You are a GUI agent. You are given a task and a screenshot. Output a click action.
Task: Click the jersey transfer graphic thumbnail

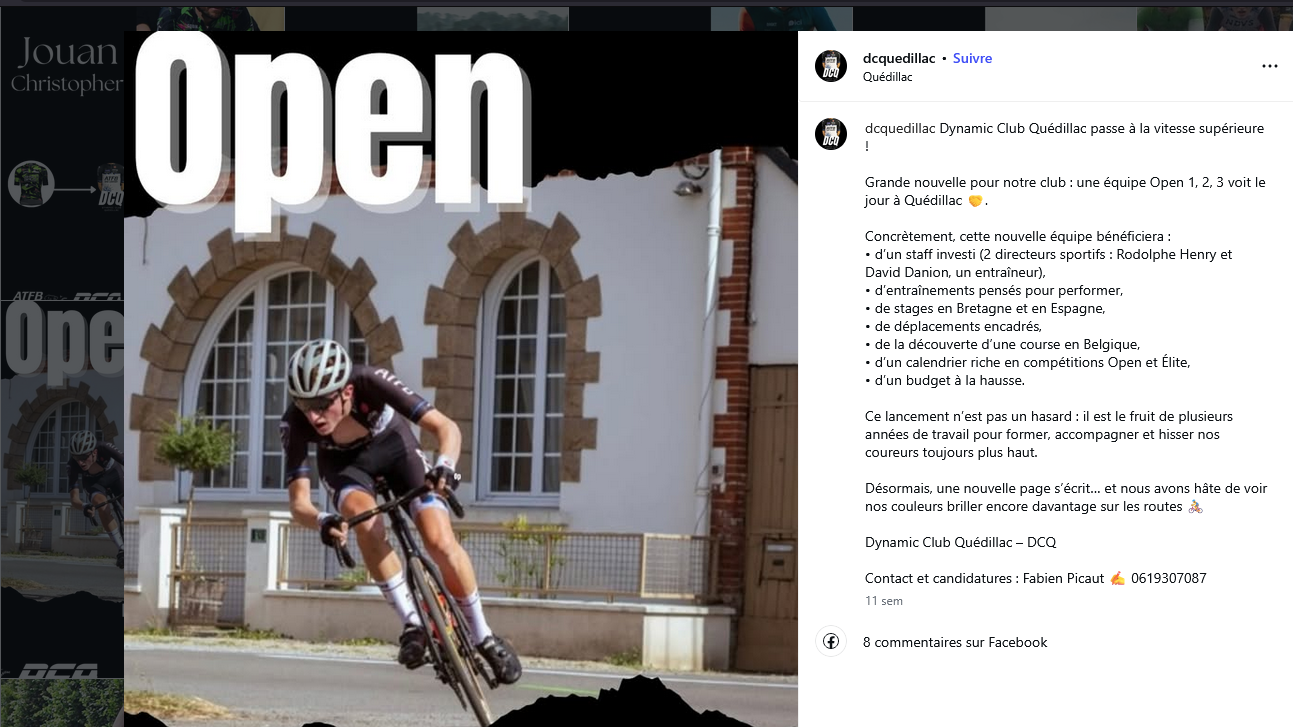64,185
